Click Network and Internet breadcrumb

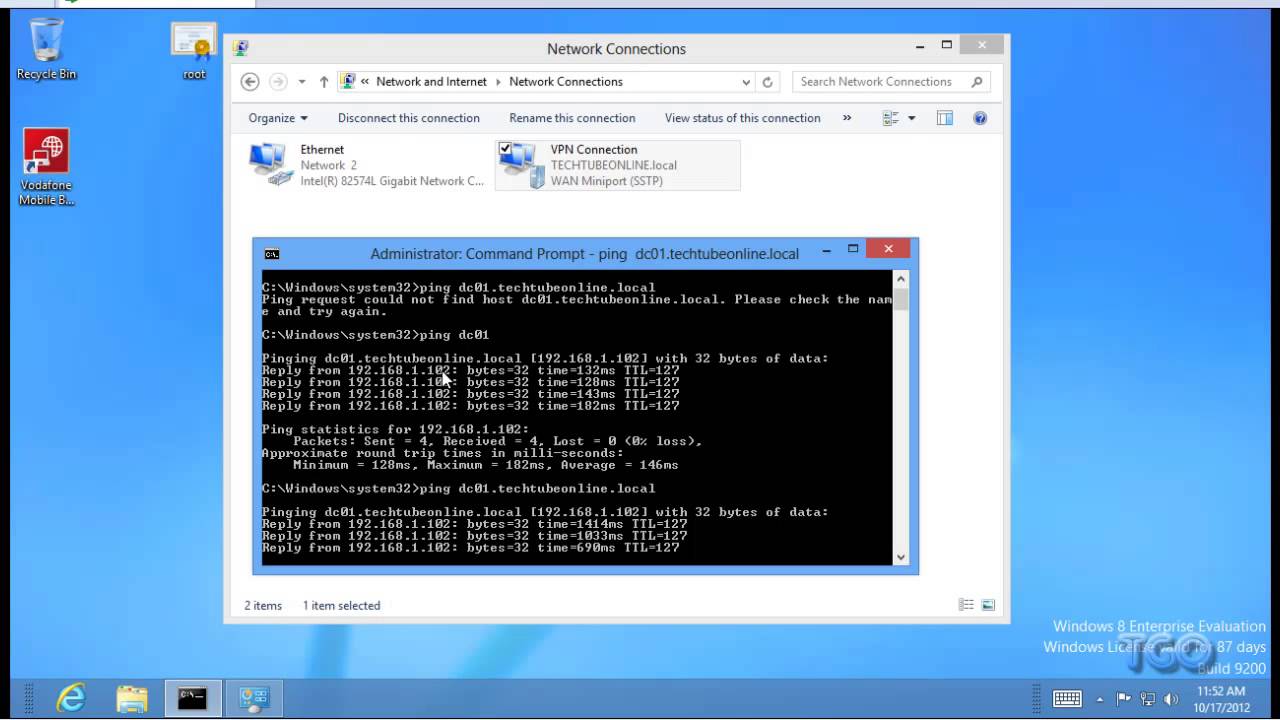tap(431, 82)
